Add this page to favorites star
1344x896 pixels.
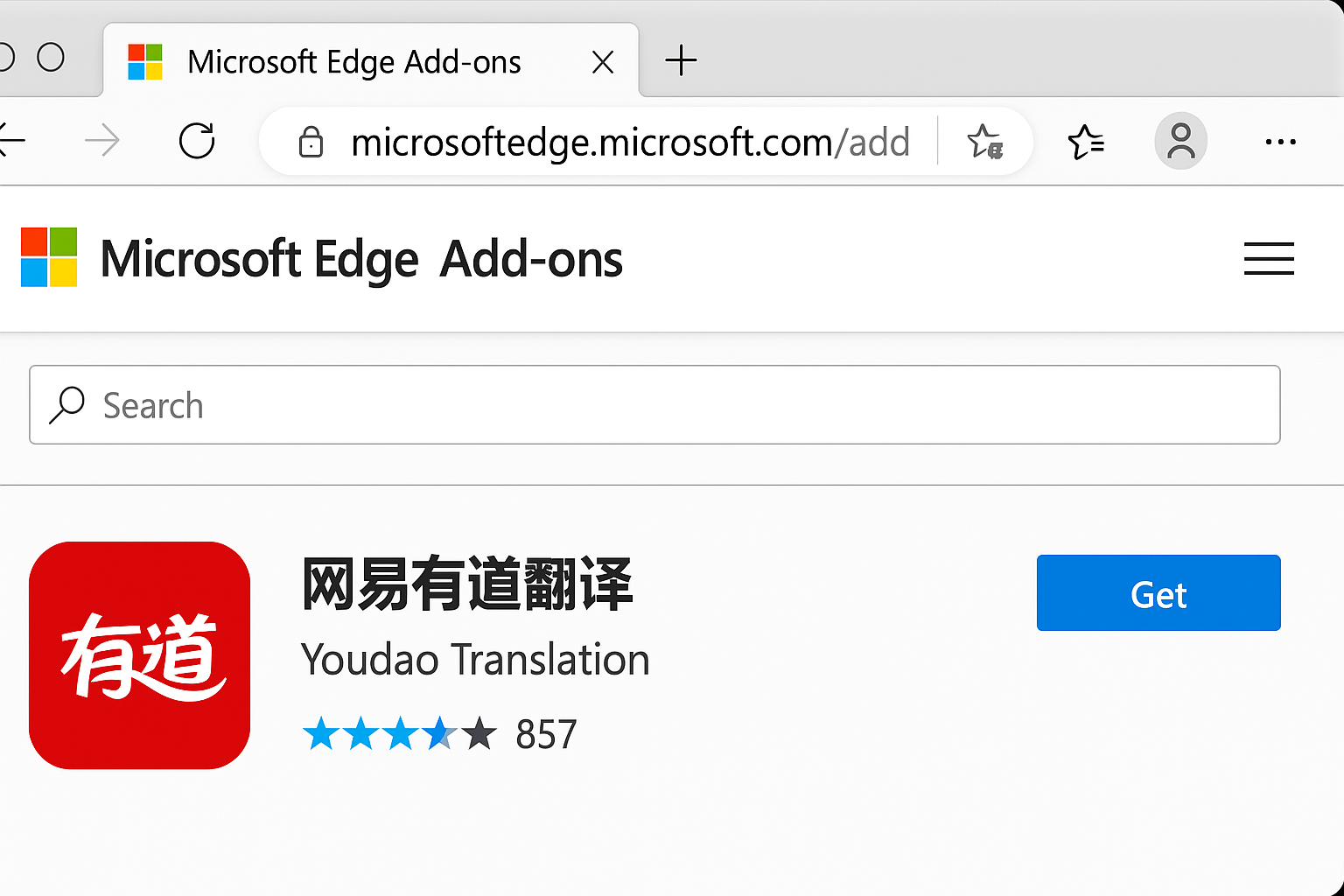click(985, 142)
